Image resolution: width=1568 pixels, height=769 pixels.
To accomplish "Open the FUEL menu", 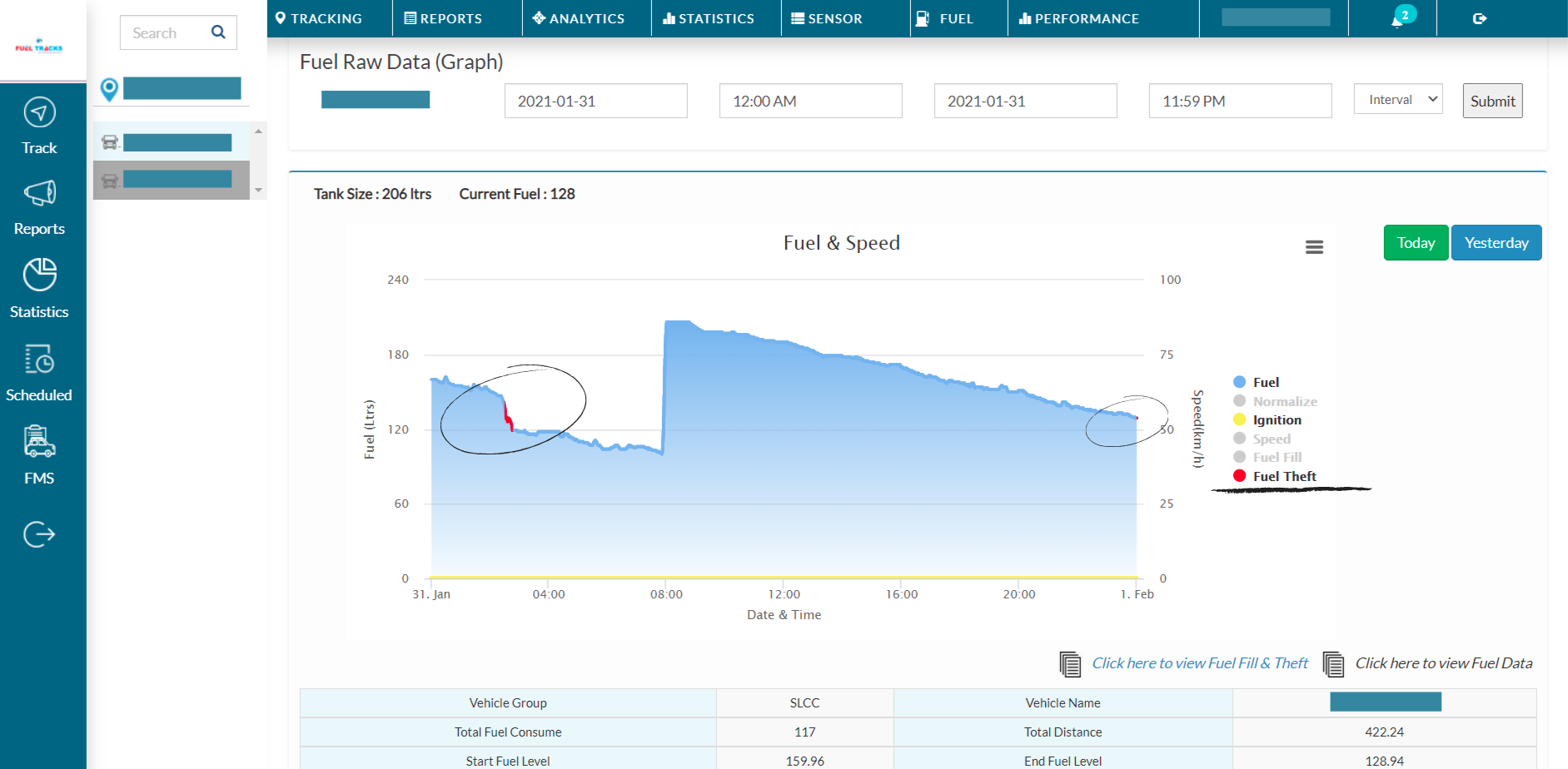I will click(x=945, y=18).
